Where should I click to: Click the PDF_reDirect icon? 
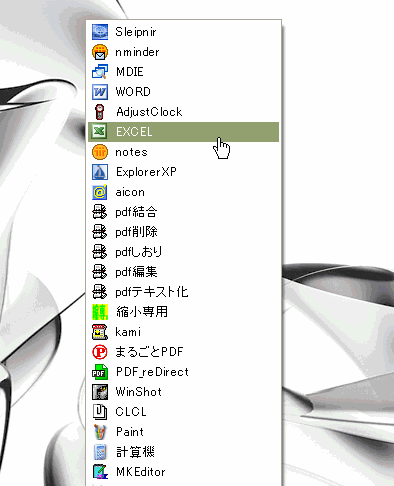point(100,372)
